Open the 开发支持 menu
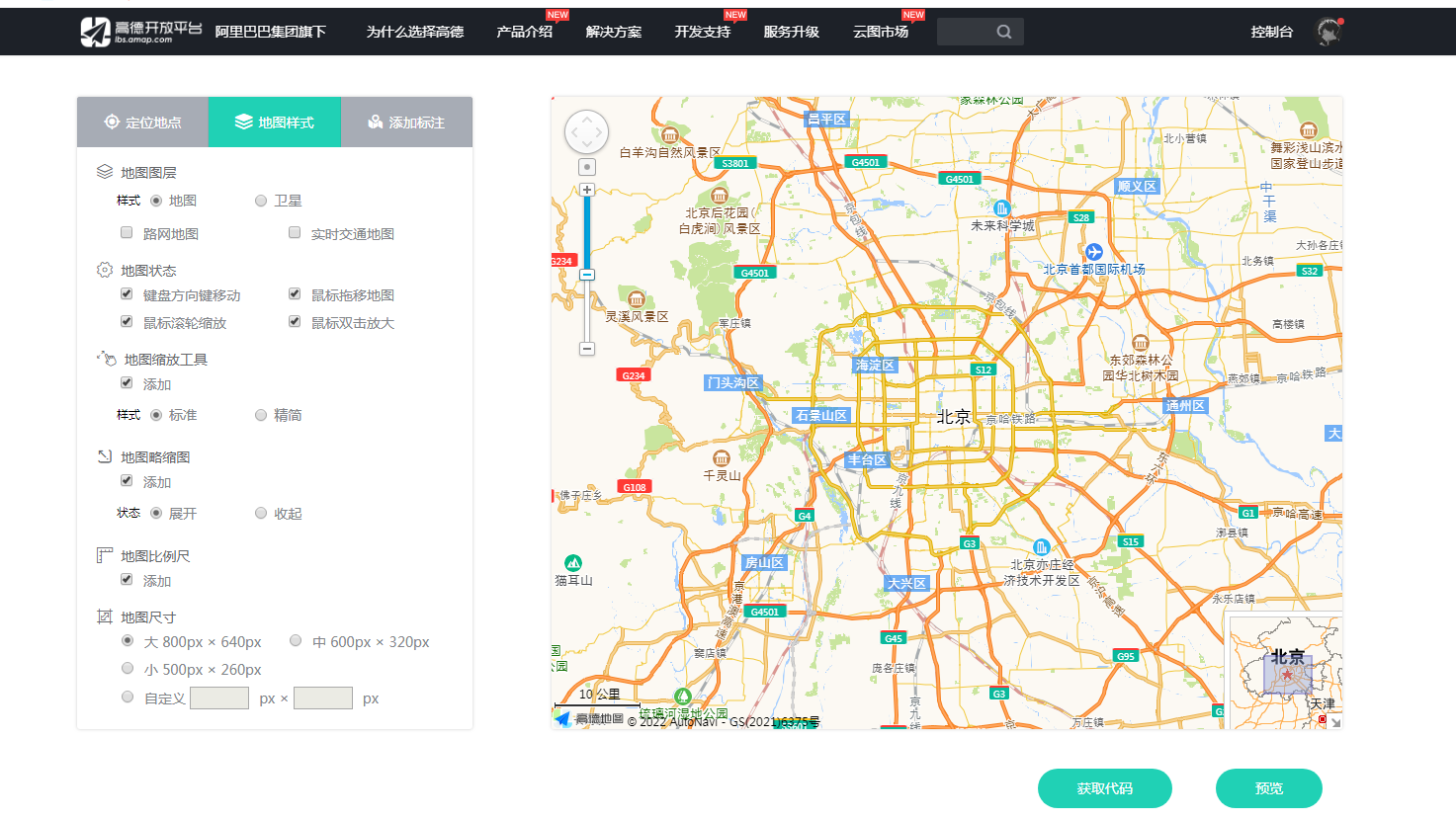The width and height of the screenshot is (1456, 821). [x=703, y=32]
